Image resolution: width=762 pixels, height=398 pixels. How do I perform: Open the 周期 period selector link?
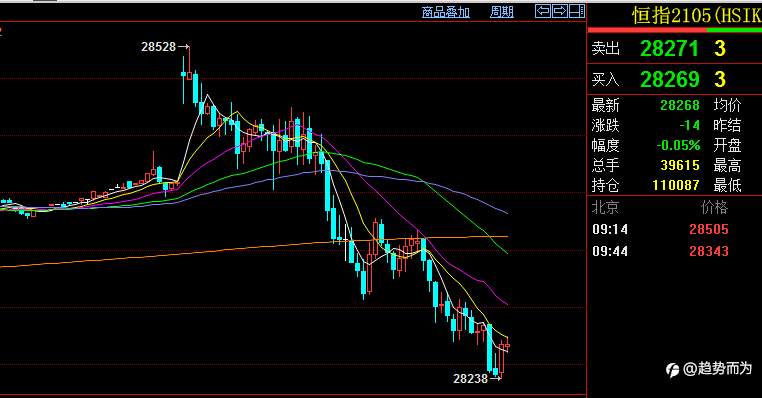(502, 12)
